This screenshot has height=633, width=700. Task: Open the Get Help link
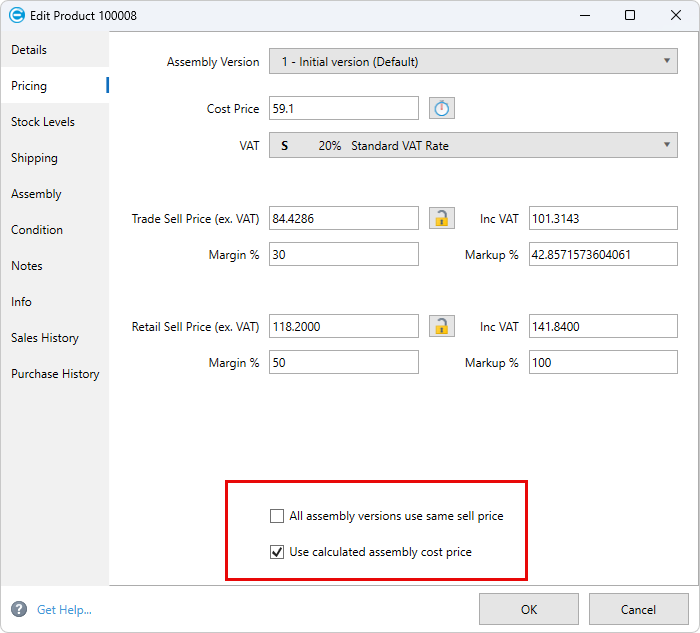tap(64, 609)
